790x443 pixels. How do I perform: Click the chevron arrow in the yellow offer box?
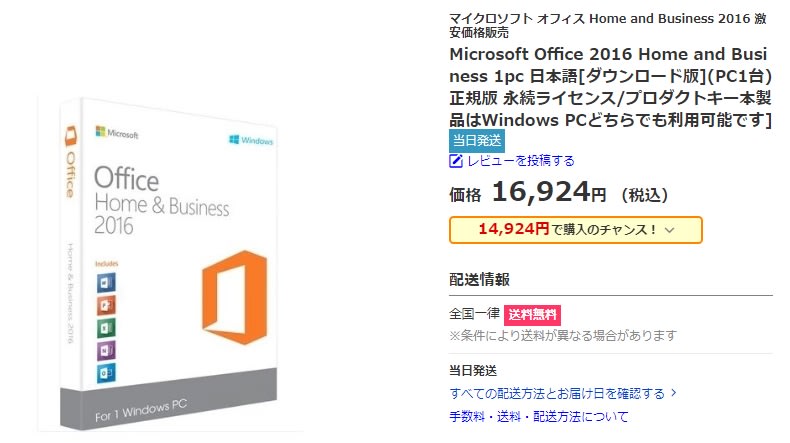coord(669,230)
